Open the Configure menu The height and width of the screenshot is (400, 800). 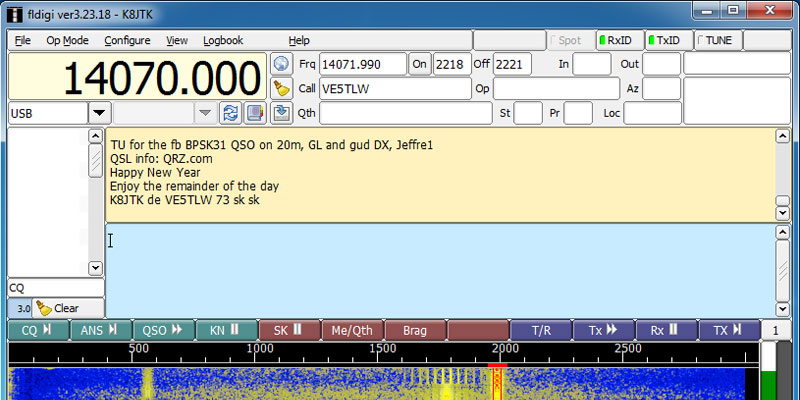tap(127, 40)
